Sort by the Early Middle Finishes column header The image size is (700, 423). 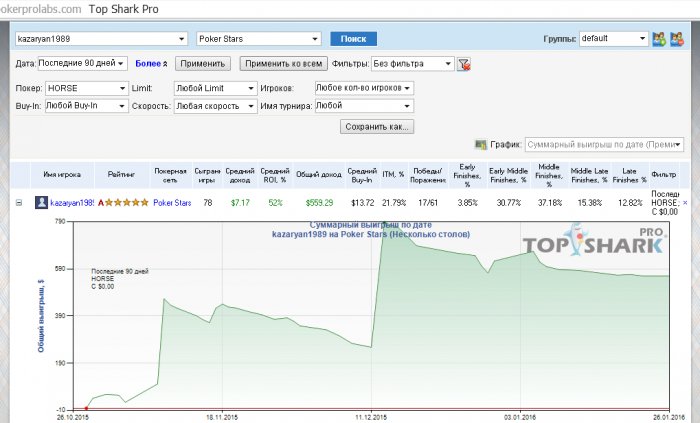click(508, 175)
